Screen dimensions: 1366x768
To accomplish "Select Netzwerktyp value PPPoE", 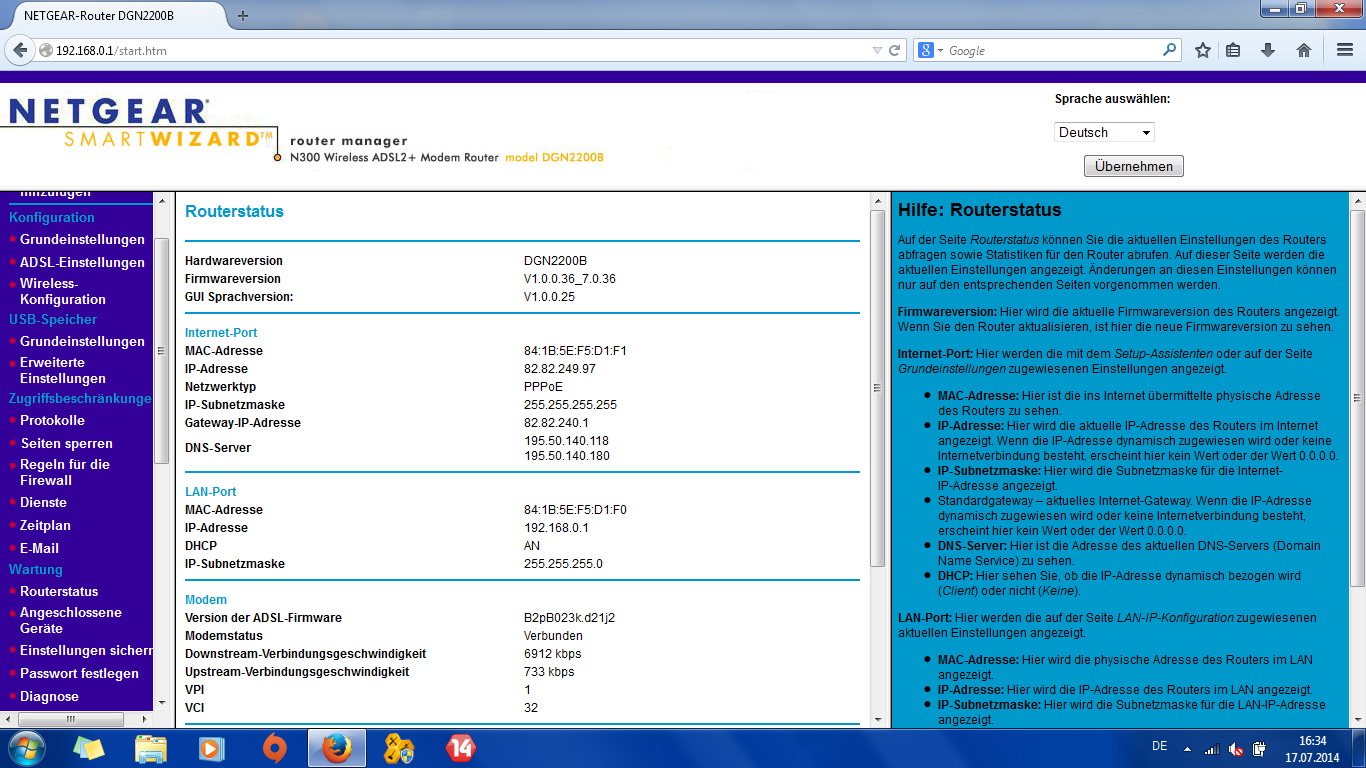I will pyautogui.click(x=543, y=387).
